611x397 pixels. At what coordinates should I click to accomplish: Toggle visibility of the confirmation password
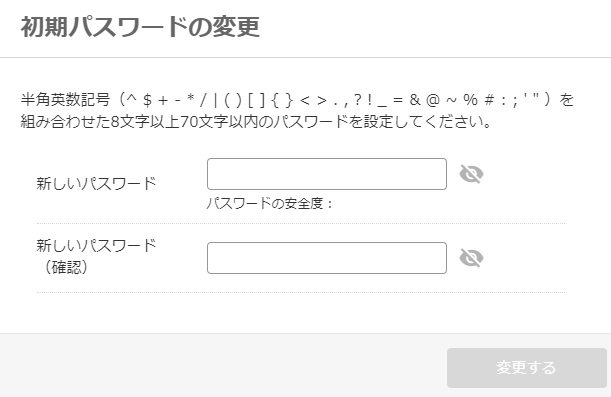471,258
